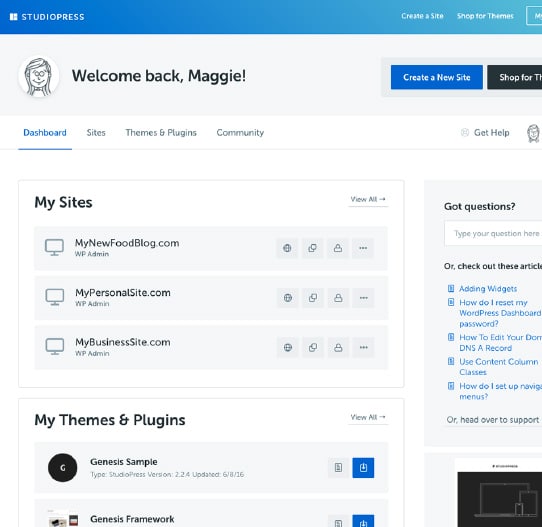Click Shop for Themes header link
542x527 pixels.
click(485, 16)
